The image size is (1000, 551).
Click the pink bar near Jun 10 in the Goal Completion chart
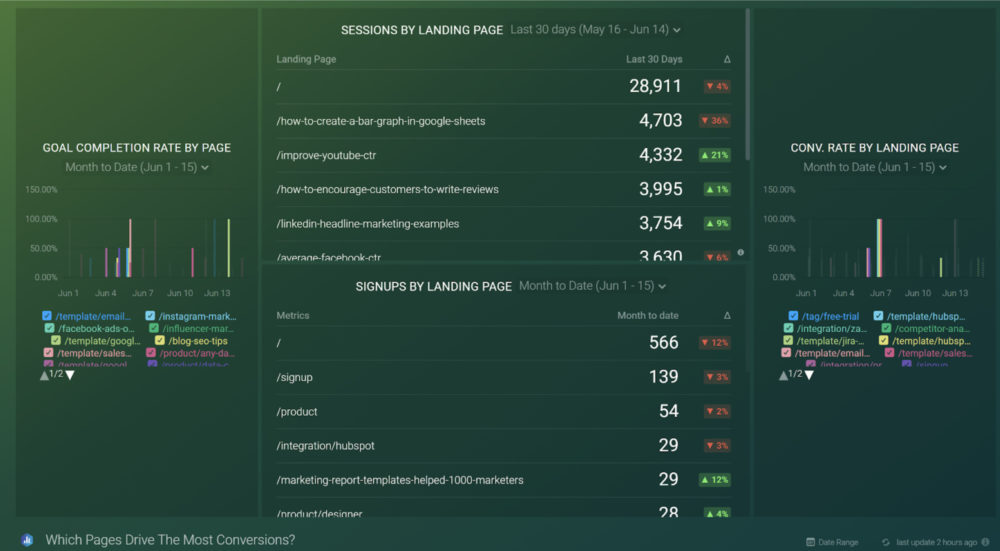(193, 262)
